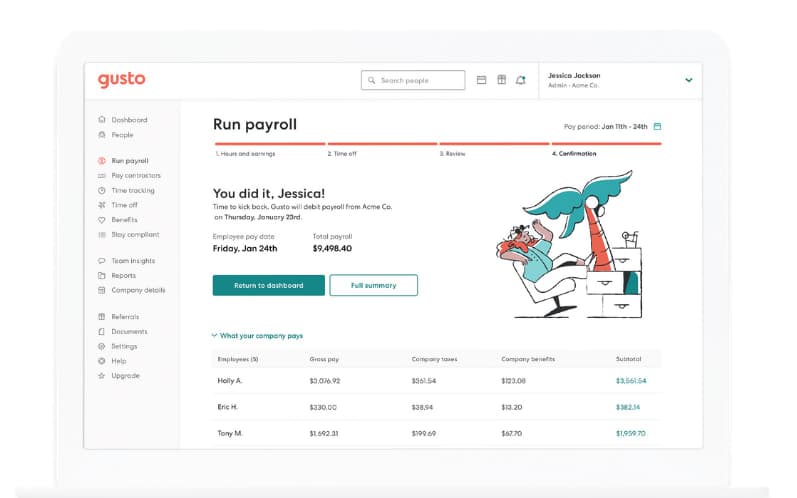
Task: Click the magnifier icon in search box
Action: click(x=372, y=80)
